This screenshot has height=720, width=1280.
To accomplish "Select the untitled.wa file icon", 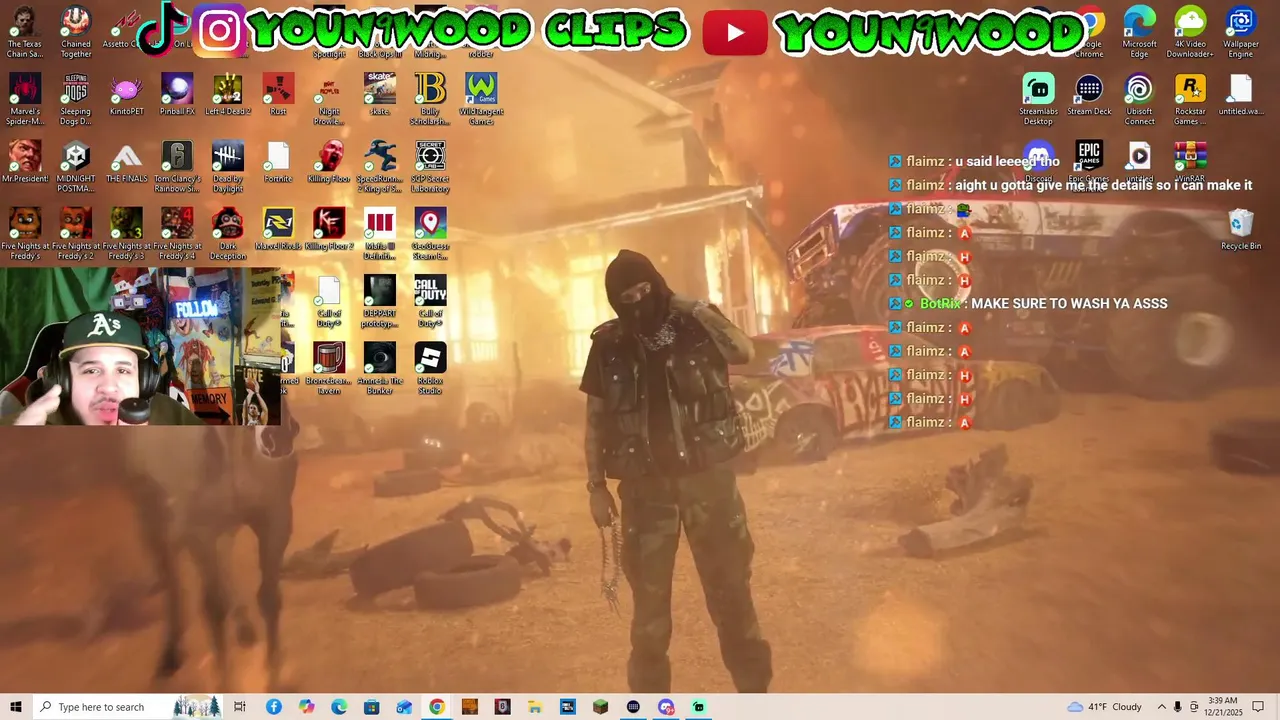I will pos(1241,95).
